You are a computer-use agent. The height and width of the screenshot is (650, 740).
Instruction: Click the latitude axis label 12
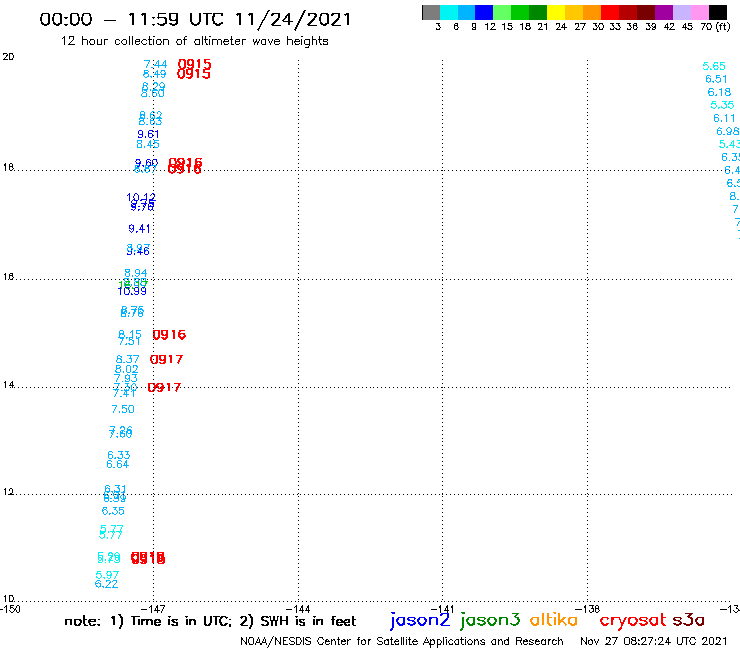coord(8,492)
